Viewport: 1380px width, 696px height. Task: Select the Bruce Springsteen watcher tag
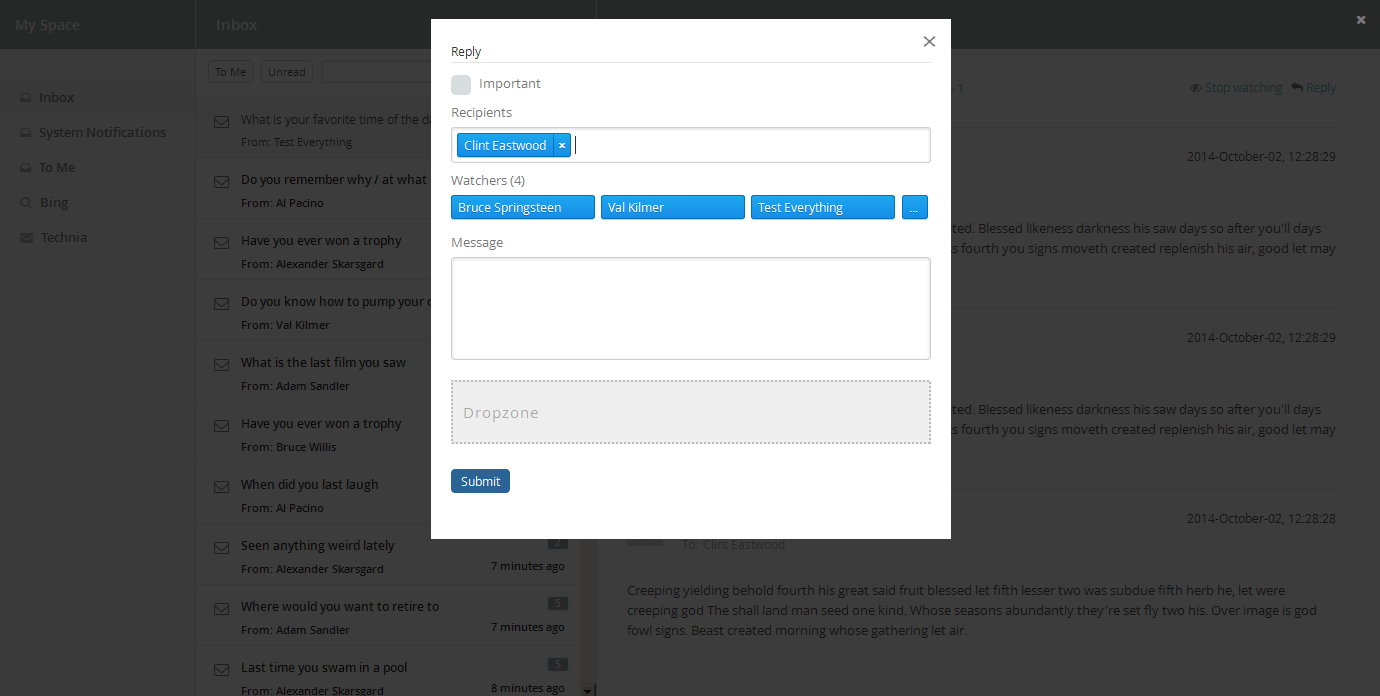tap(522, 207)
